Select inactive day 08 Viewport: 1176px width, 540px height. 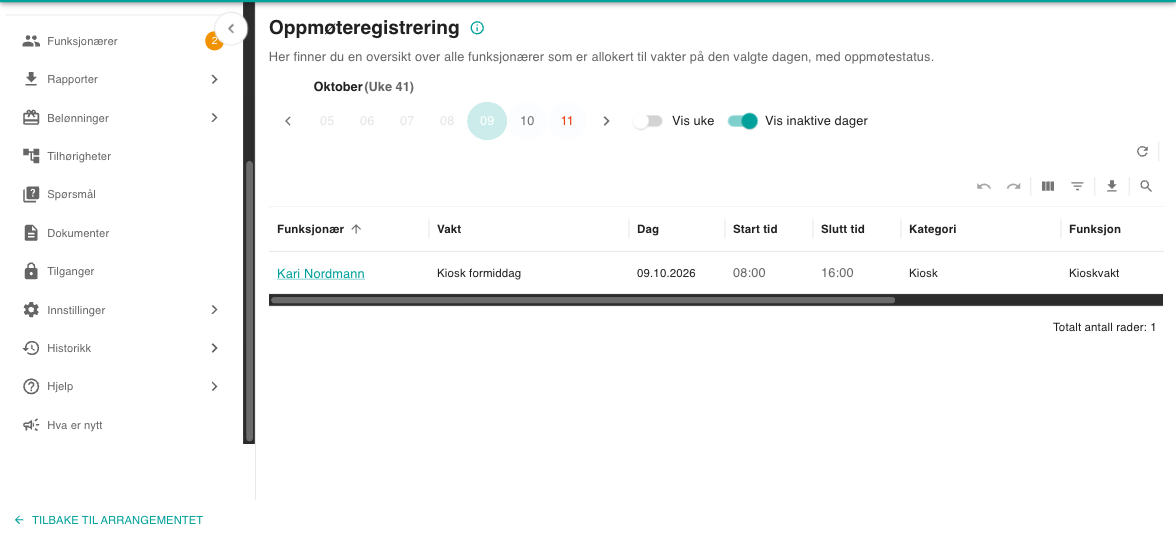(447, 121)
